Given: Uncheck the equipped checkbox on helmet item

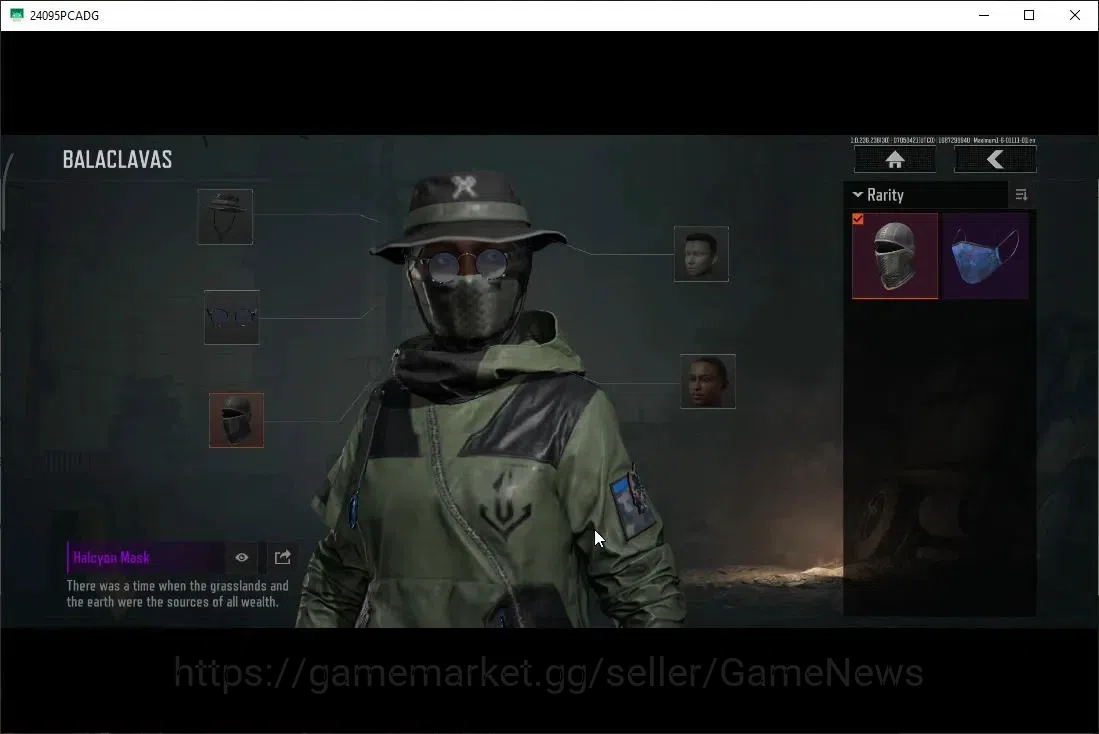Looking at the screenshot, I should 858,219.
